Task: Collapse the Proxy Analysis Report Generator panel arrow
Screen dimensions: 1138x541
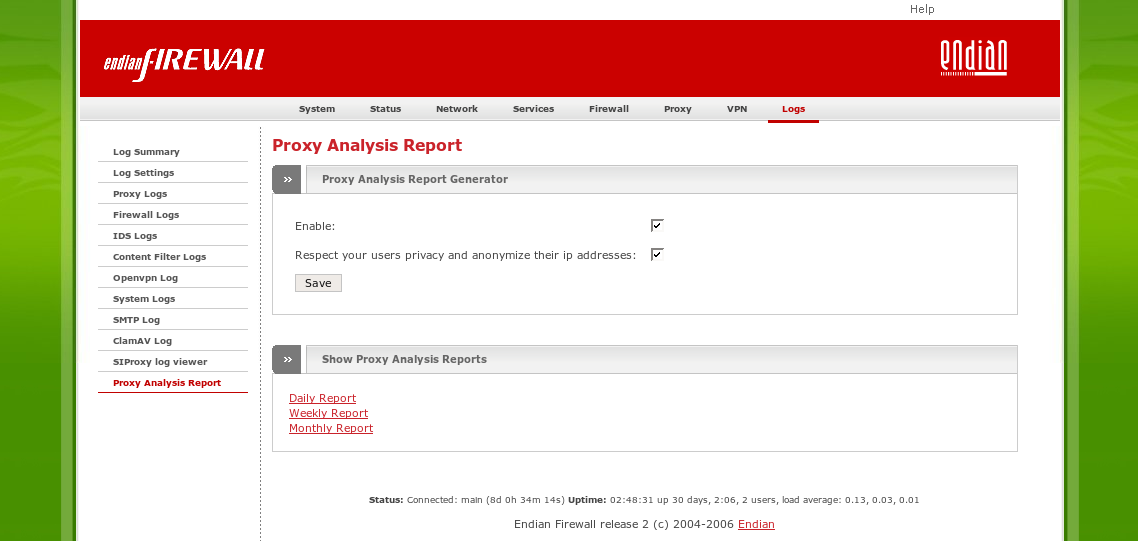Action: tap(287, 179)
